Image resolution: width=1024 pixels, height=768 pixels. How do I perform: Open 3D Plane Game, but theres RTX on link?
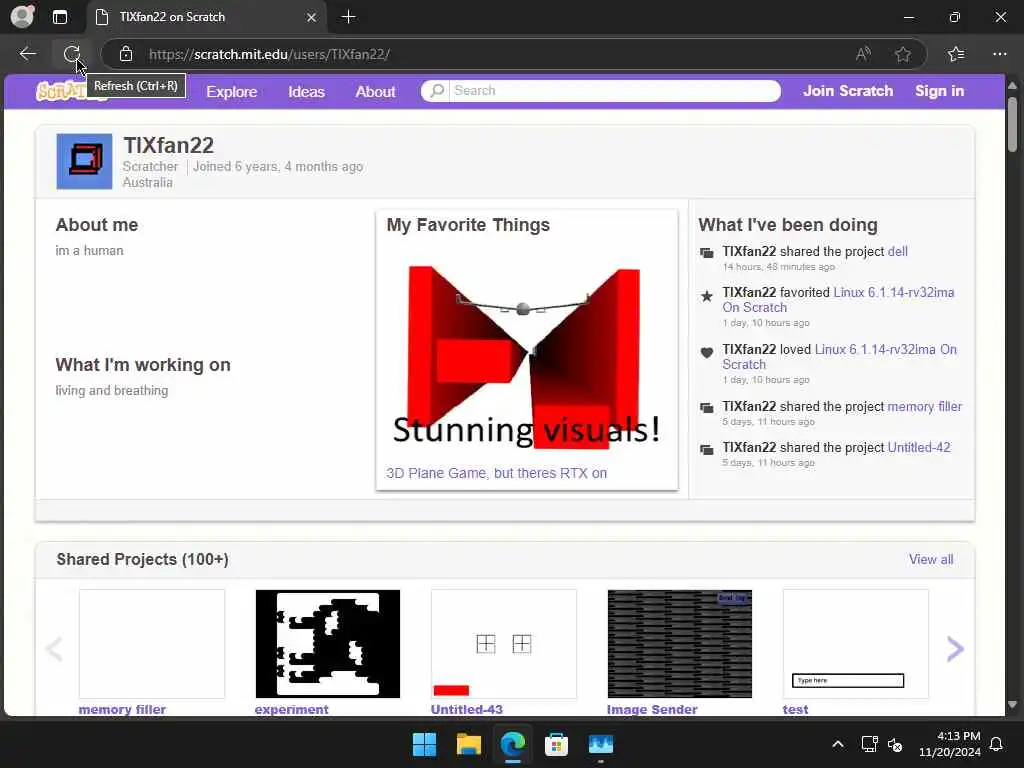[x=496, y=473]
